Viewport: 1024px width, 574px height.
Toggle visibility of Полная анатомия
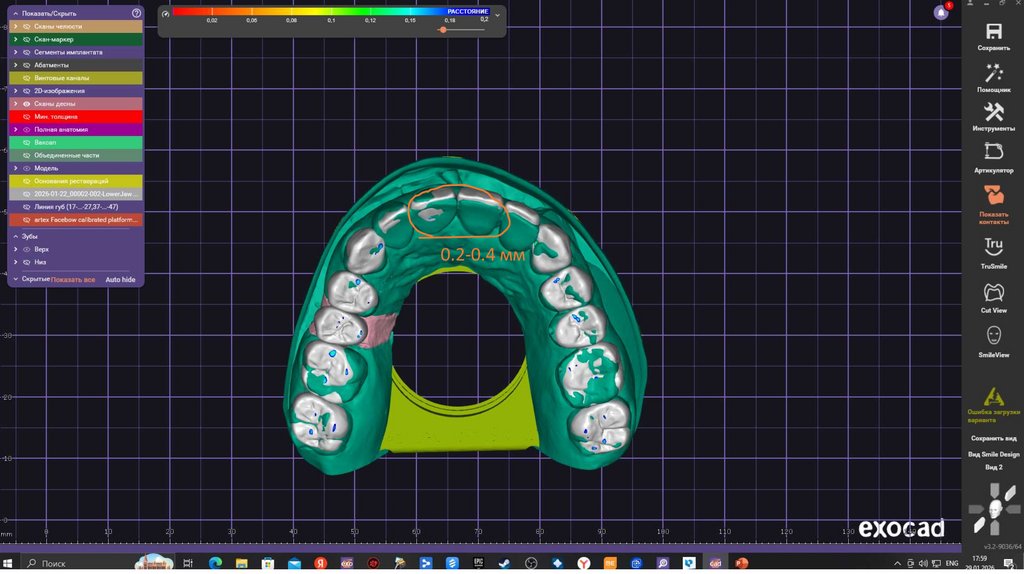click(x=27, y=129)
